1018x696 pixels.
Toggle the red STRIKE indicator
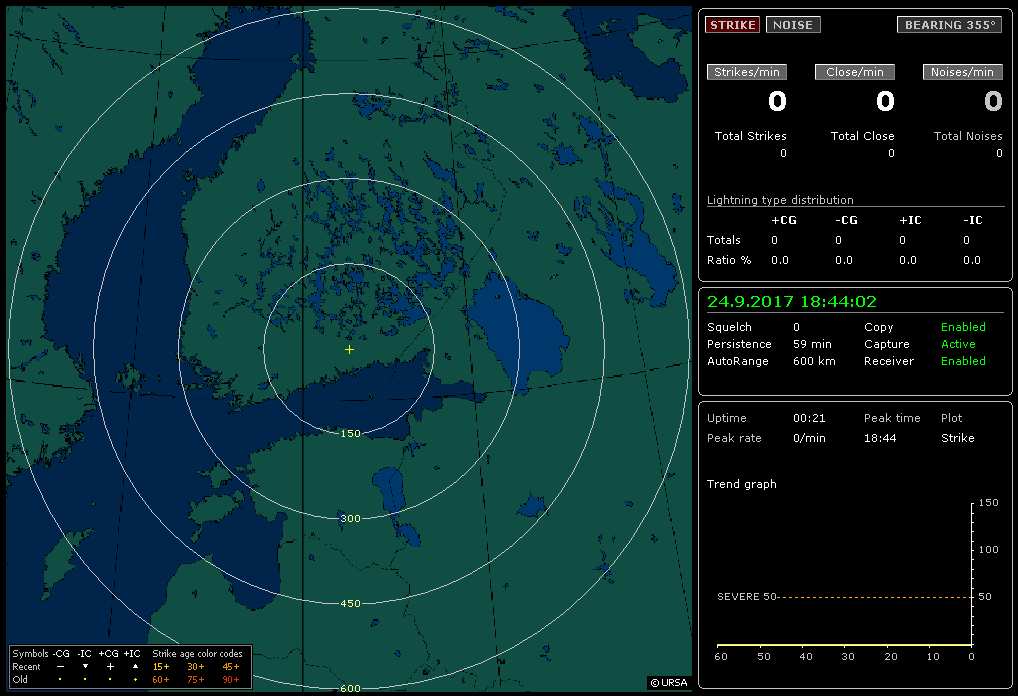click(x=732, y=25)
